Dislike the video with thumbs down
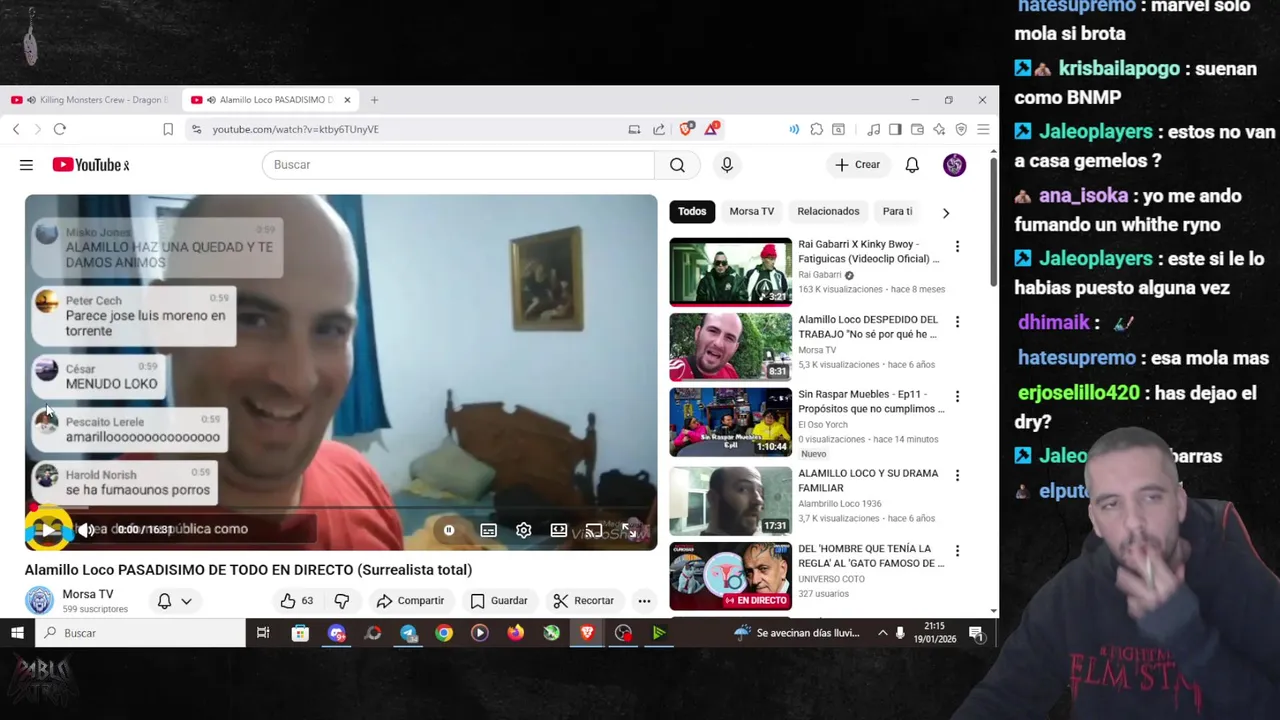Viewport: 1280px width, 720px height. (x=341, y=601)
